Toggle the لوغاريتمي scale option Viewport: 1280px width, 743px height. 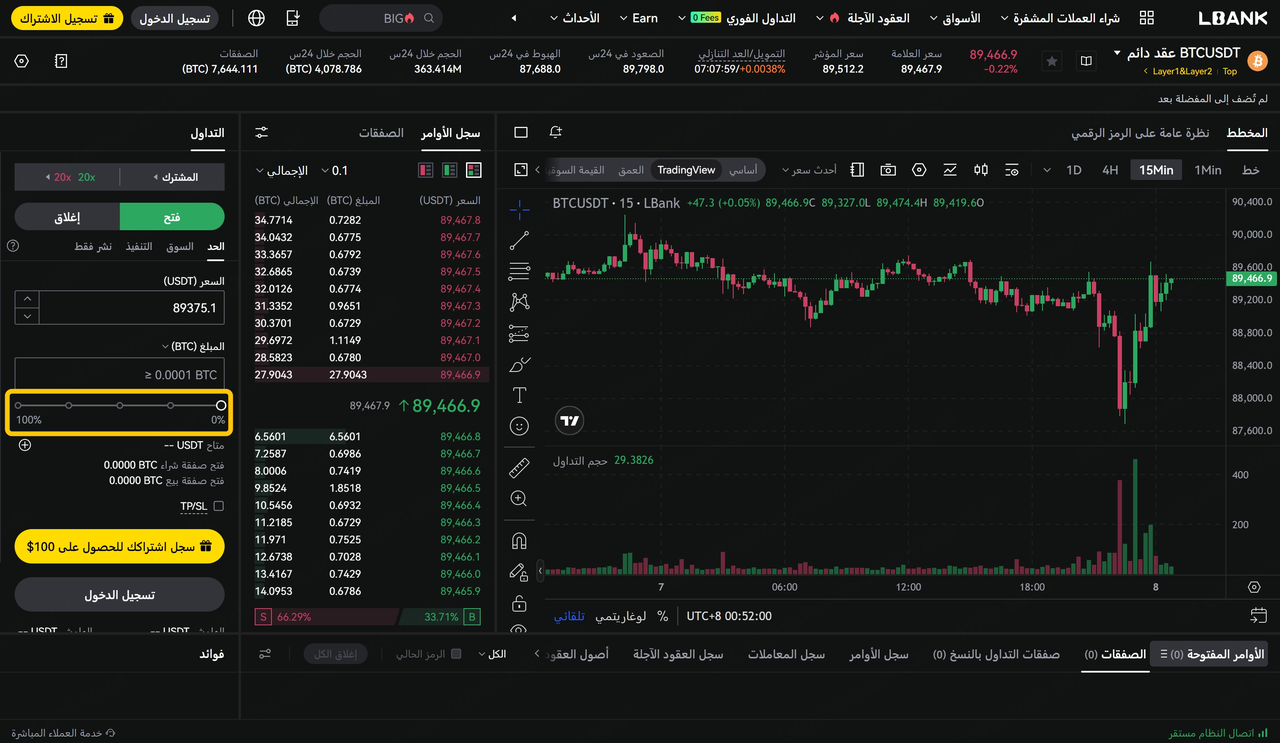621,616
